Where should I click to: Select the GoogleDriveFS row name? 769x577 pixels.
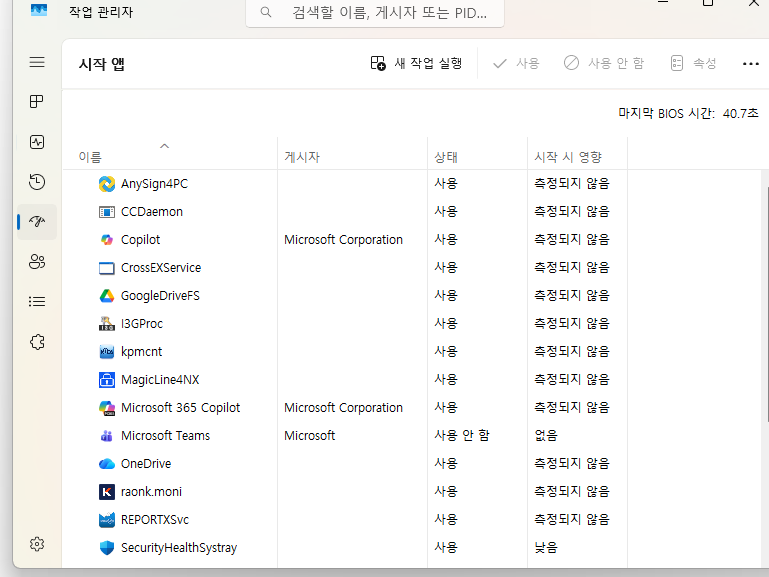160,296
